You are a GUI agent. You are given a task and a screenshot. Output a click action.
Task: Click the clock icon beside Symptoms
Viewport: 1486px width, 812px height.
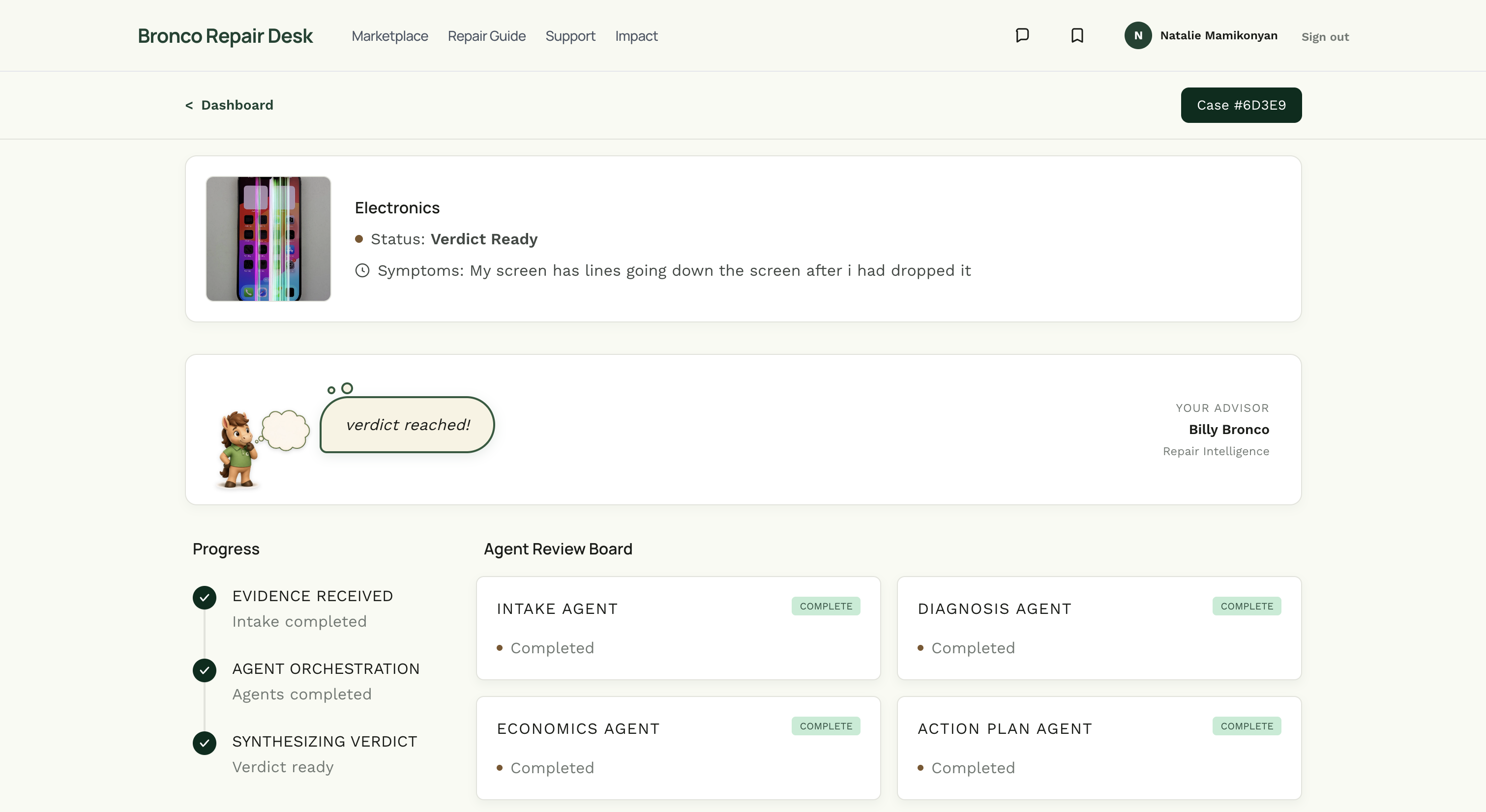click(x=362, y=270)
